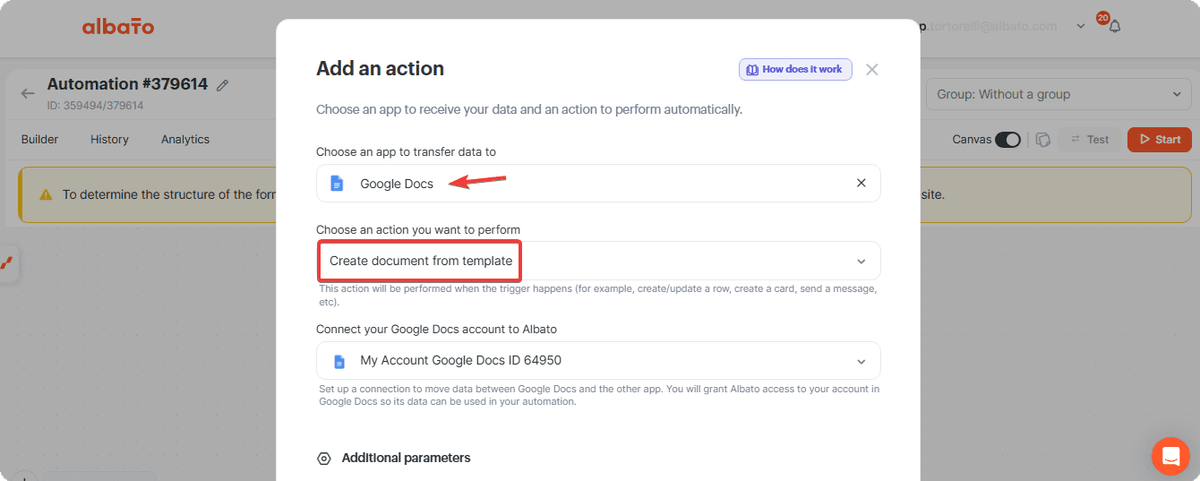1200x481 pixels.
Task: Click the Google Docs app selection field
Action: [x=598, y=183]
